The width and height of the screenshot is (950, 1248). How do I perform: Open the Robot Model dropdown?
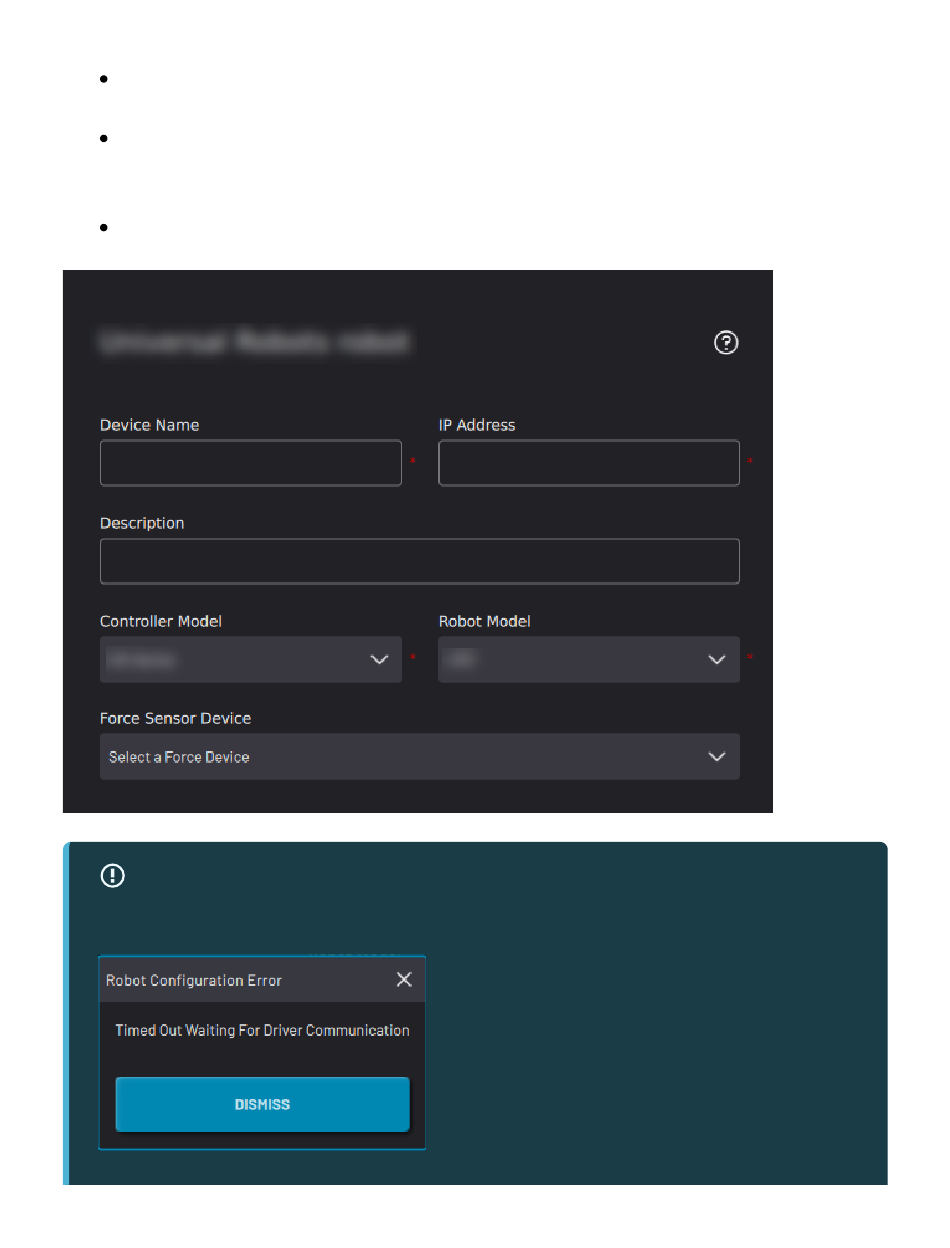coord(589,659)
